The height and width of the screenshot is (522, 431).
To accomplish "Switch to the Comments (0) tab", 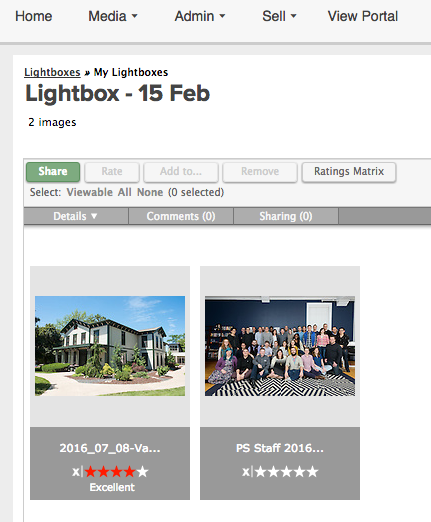I will pyautogui.click(x=181, y=216).
